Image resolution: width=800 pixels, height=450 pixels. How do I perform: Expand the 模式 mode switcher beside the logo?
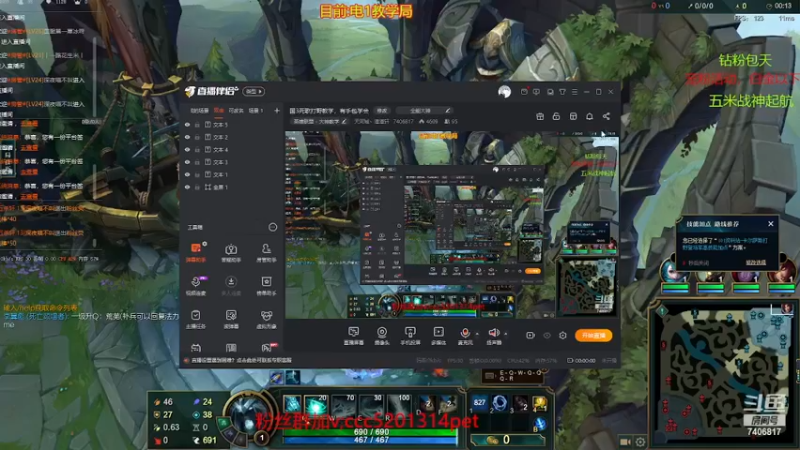coord(254,91)
